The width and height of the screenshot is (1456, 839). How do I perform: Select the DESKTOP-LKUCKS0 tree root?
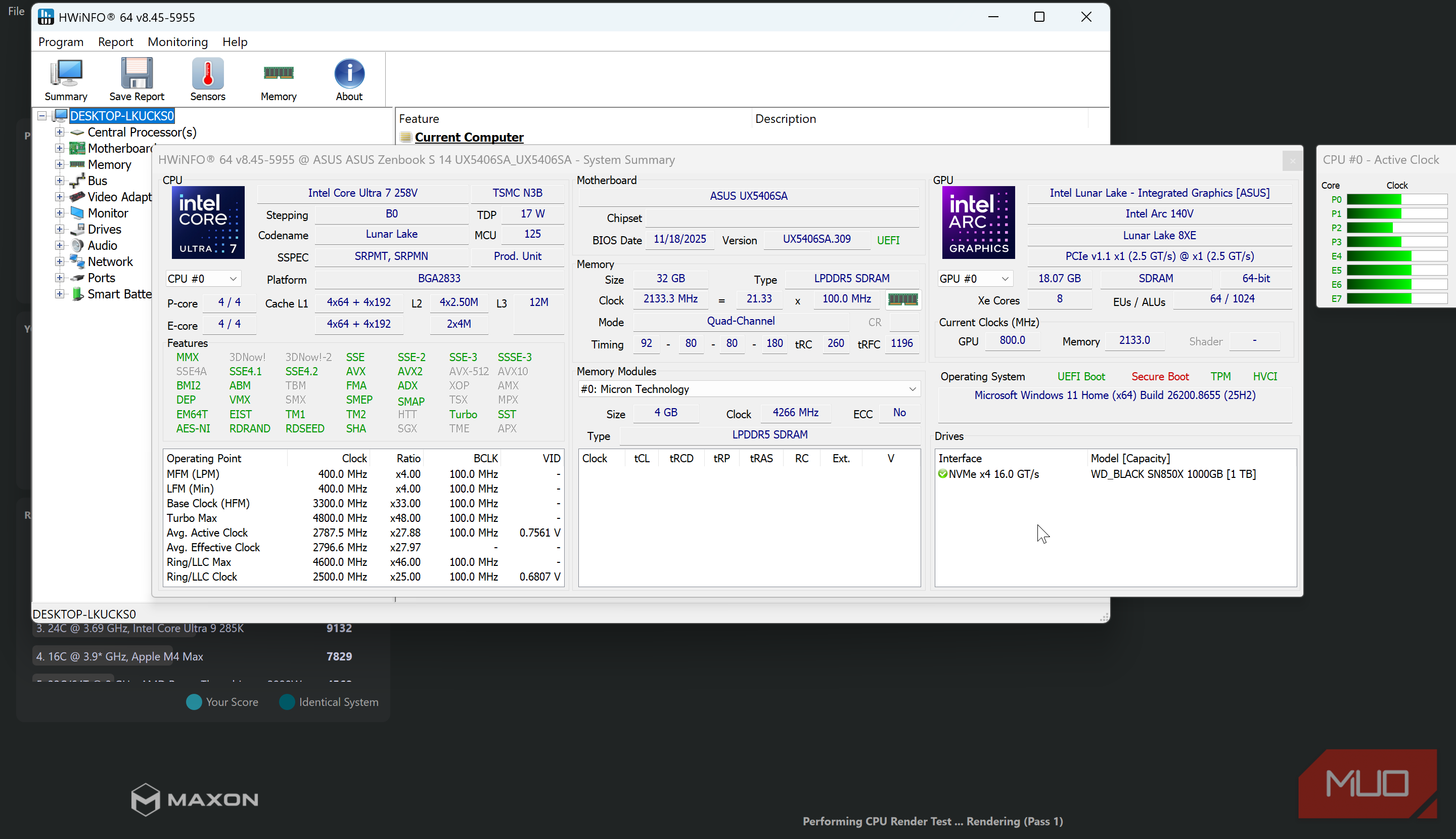(122, 116)
